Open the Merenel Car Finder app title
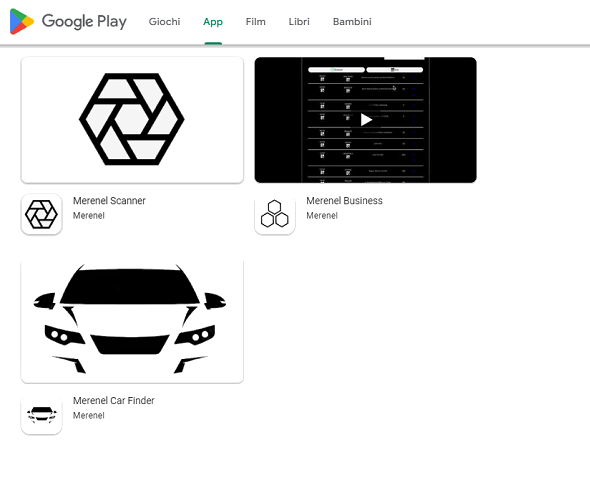Image resolution: width=590 pixels, height=493 pixels. click(114, 400)
